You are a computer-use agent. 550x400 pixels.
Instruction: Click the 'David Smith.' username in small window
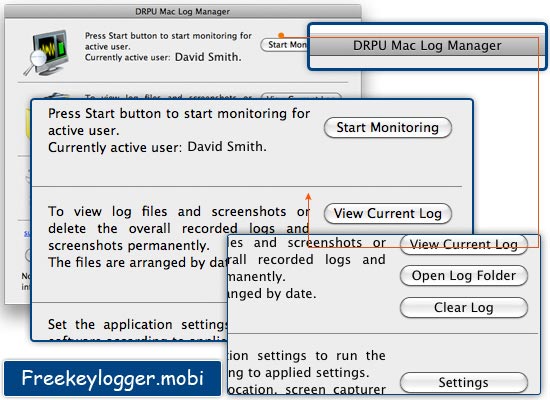208,57
